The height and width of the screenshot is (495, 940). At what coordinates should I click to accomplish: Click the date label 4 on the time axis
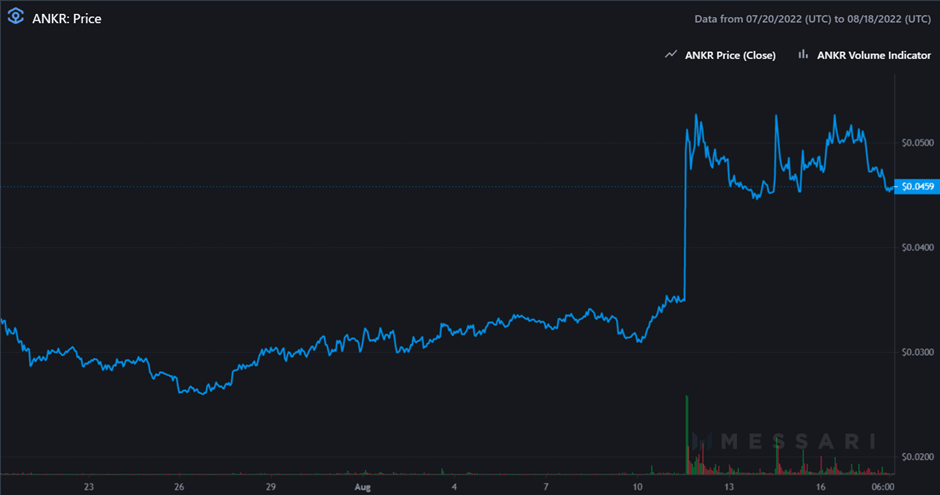(454, 487)
